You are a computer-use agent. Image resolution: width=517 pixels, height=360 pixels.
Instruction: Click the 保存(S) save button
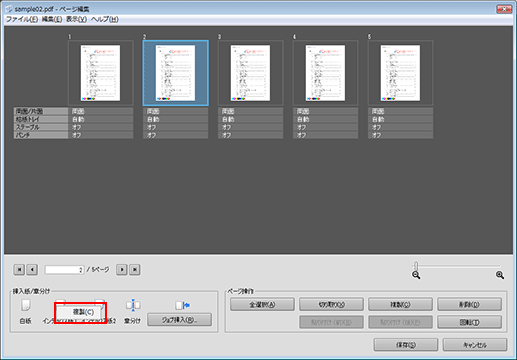(x=406, y=345)
